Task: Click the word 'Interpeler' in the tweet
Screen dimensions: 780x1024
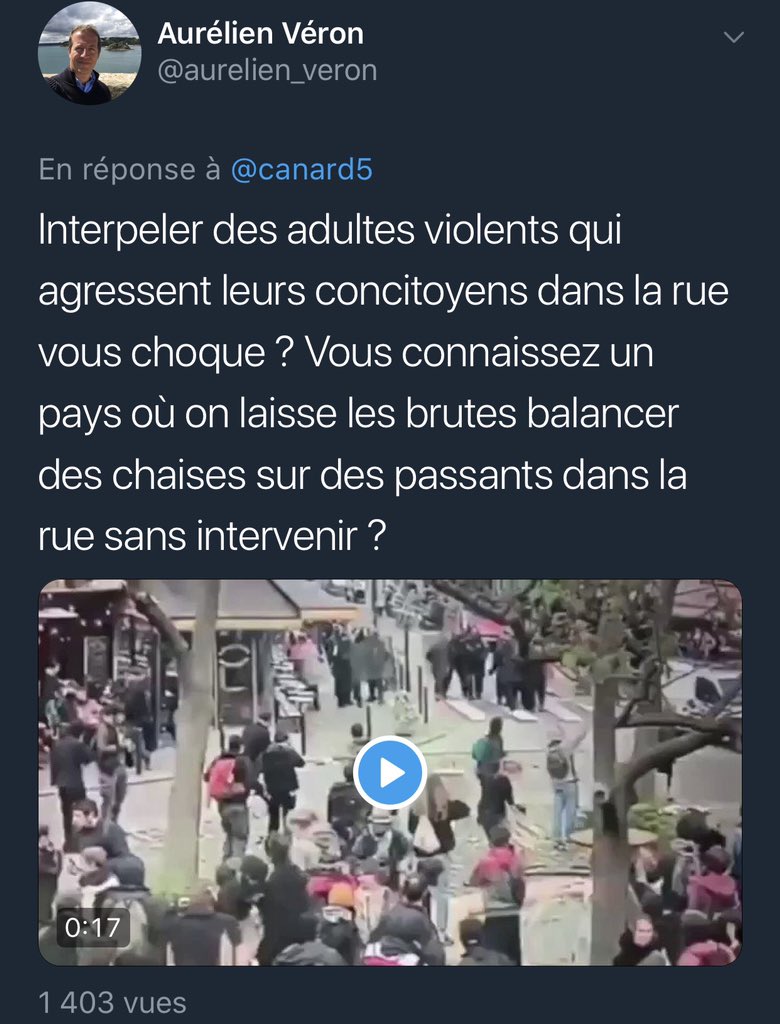Action: (x=121, y=231)
